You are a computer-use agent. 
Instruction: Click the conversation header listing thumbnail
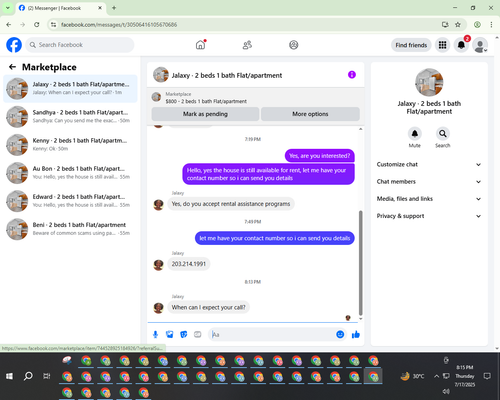[x=161, y=75]
